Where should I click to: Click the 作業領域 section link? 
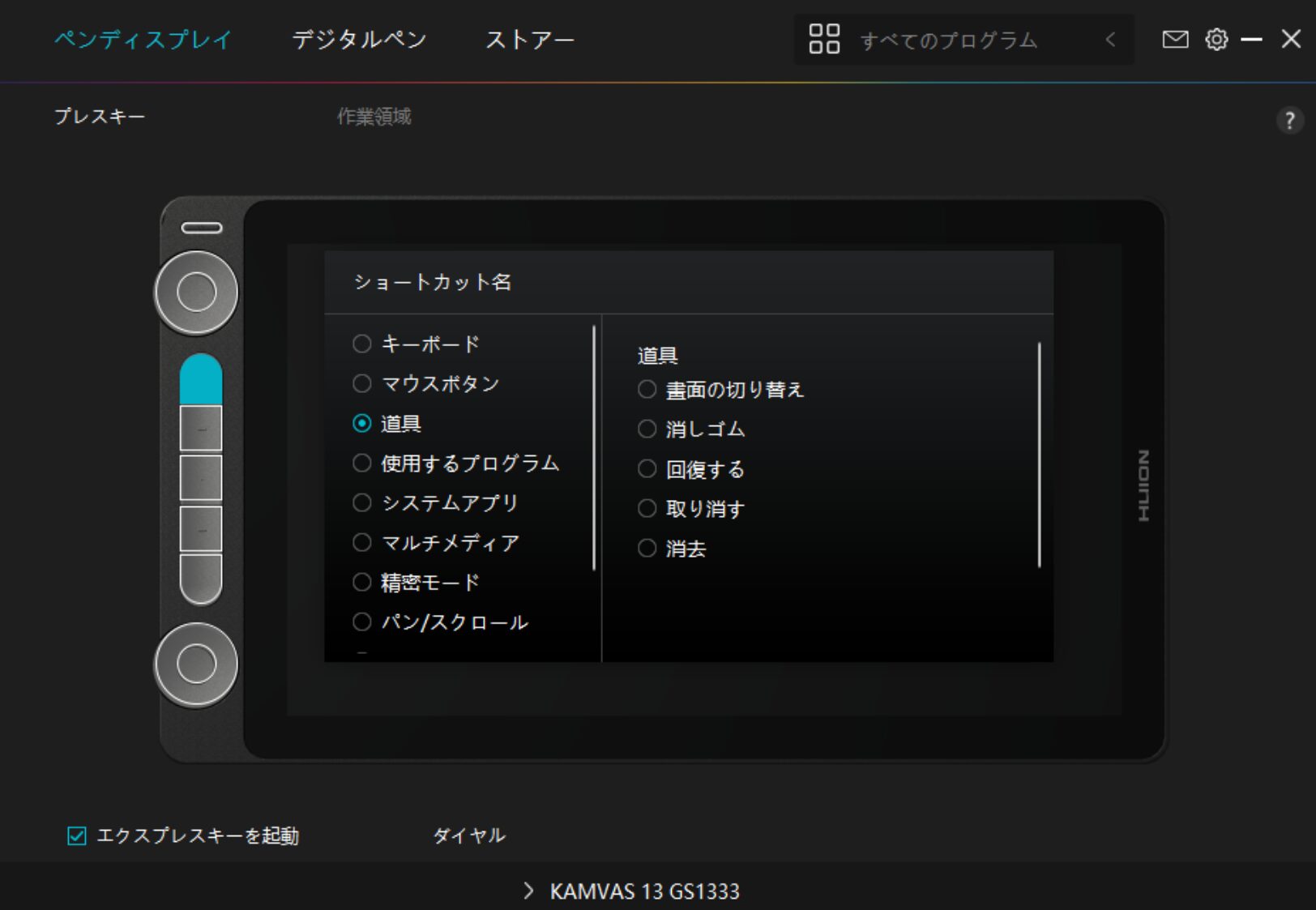tap(374, 117)
